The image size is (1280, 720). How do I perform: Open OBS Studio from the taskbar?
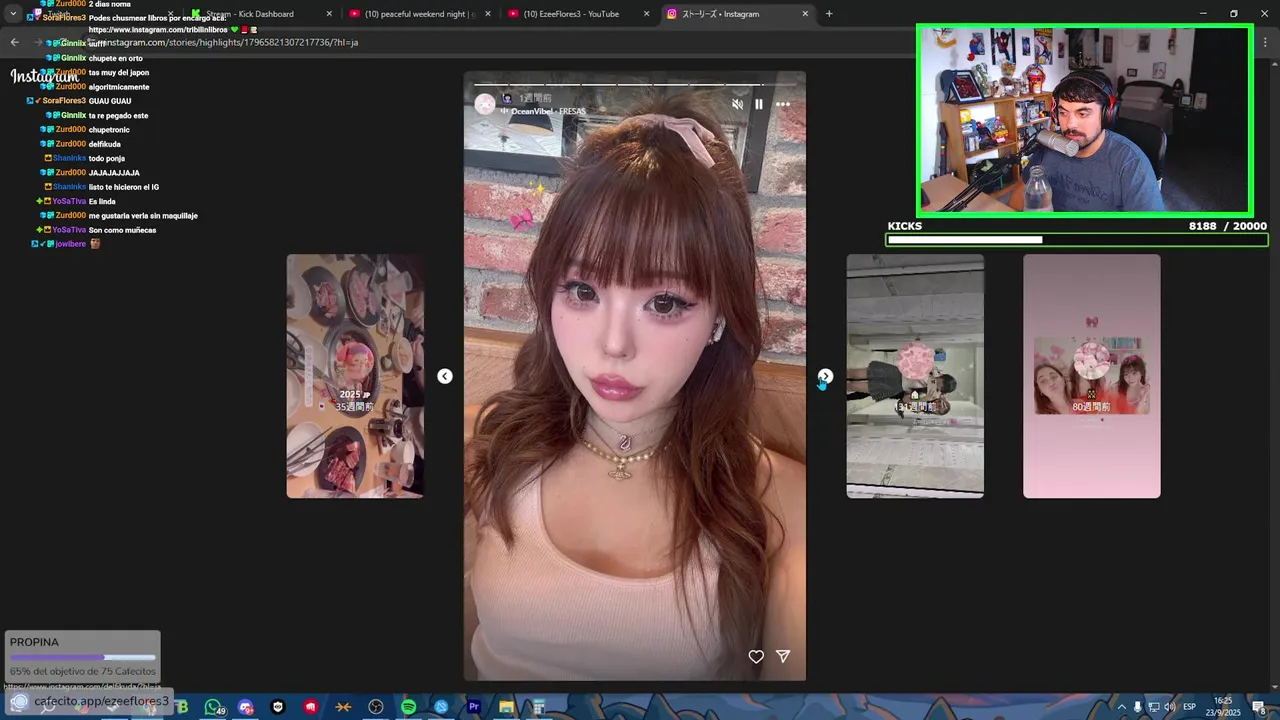(x=376, y=707)
